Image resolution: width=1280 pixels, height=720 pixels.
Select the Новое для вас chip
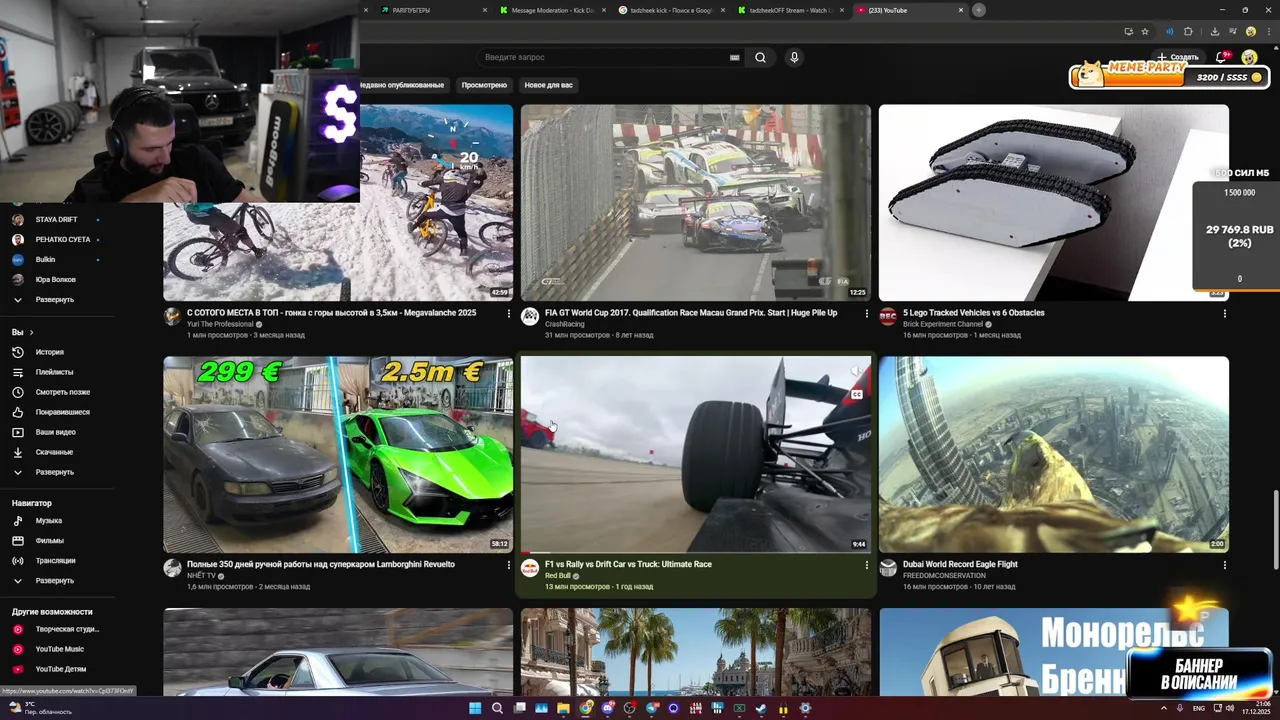point(549,85)
